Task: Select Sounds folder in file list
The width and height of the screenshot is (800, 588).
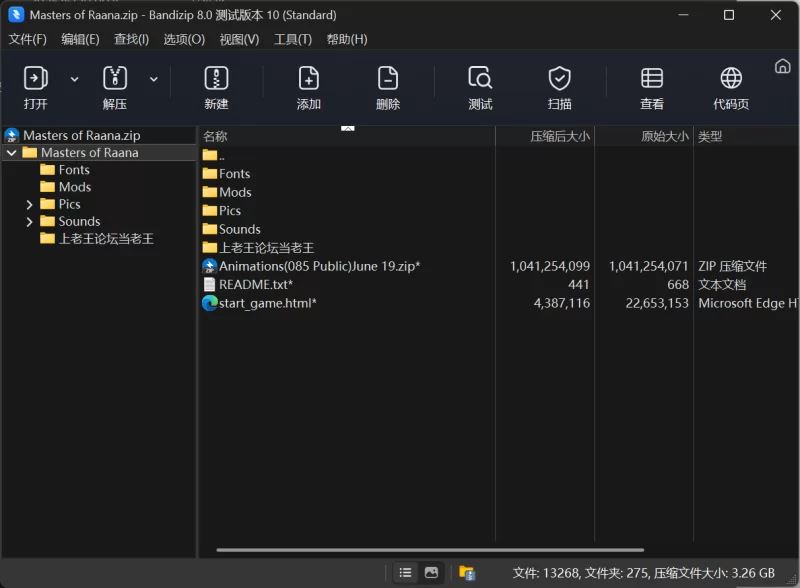Action: tap(239, 229)
